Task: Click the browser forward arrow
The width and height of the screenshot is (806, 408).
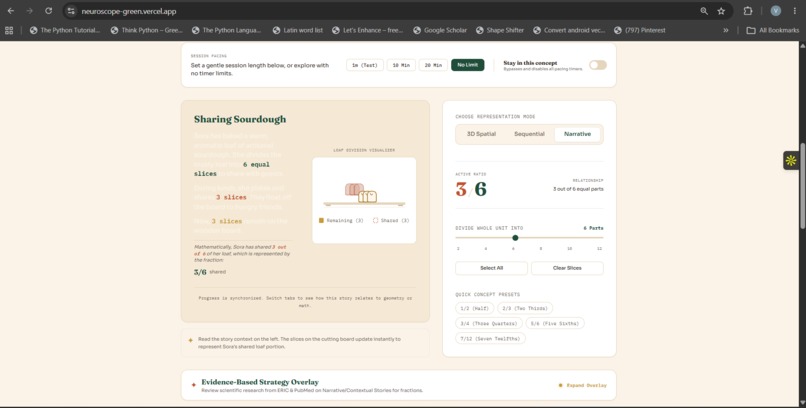Action: pos(29,11)
